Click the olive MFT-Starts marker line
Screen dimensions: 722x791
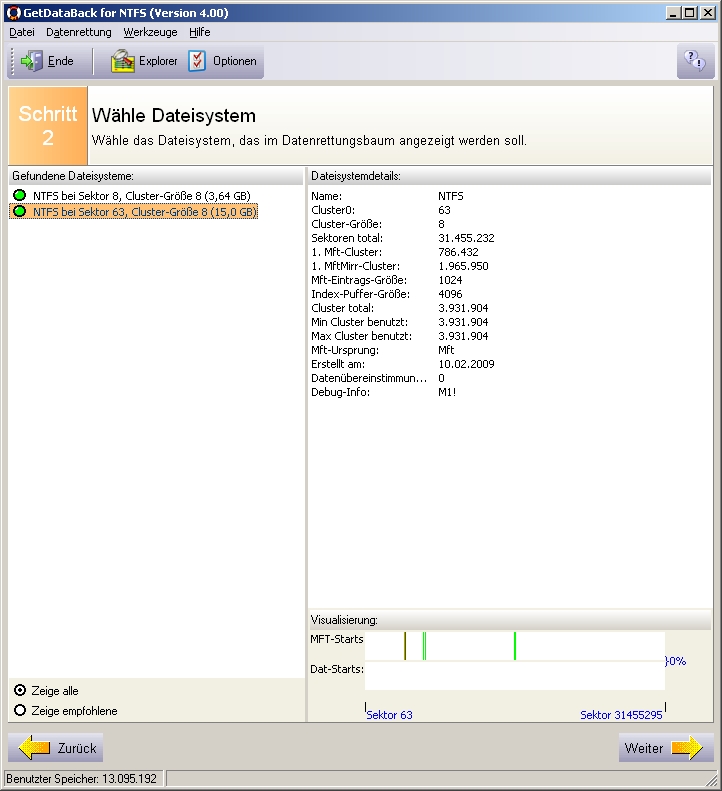click(x=405, y=646)
